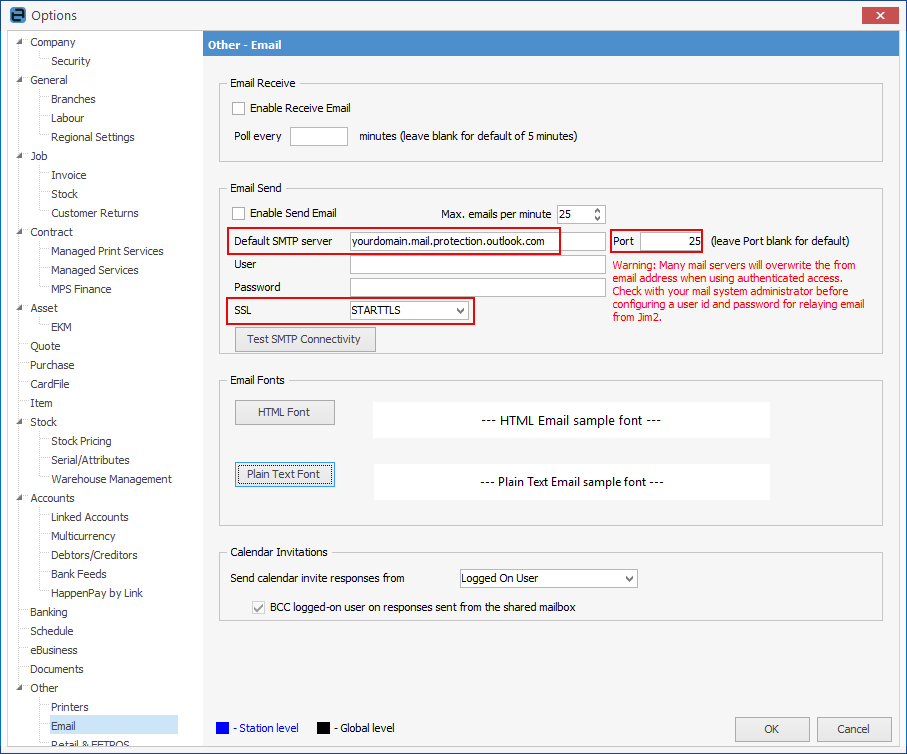Collapse the Accounts tree node
This screenshot has width=907, height=754.
click(x=20, y=498)
